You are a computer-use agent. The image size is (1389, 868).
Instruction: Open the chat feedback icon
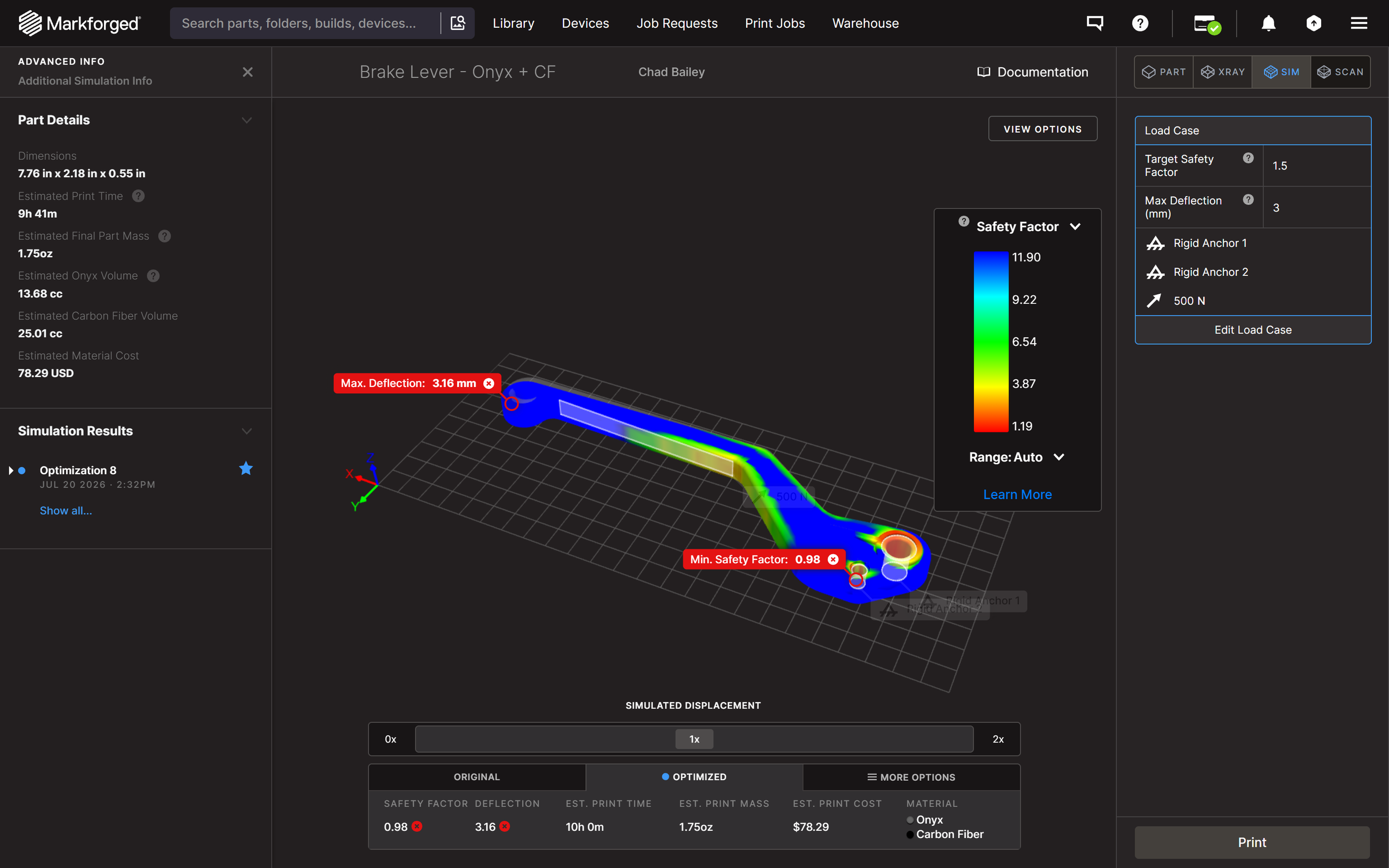[x=1095, y=23]
